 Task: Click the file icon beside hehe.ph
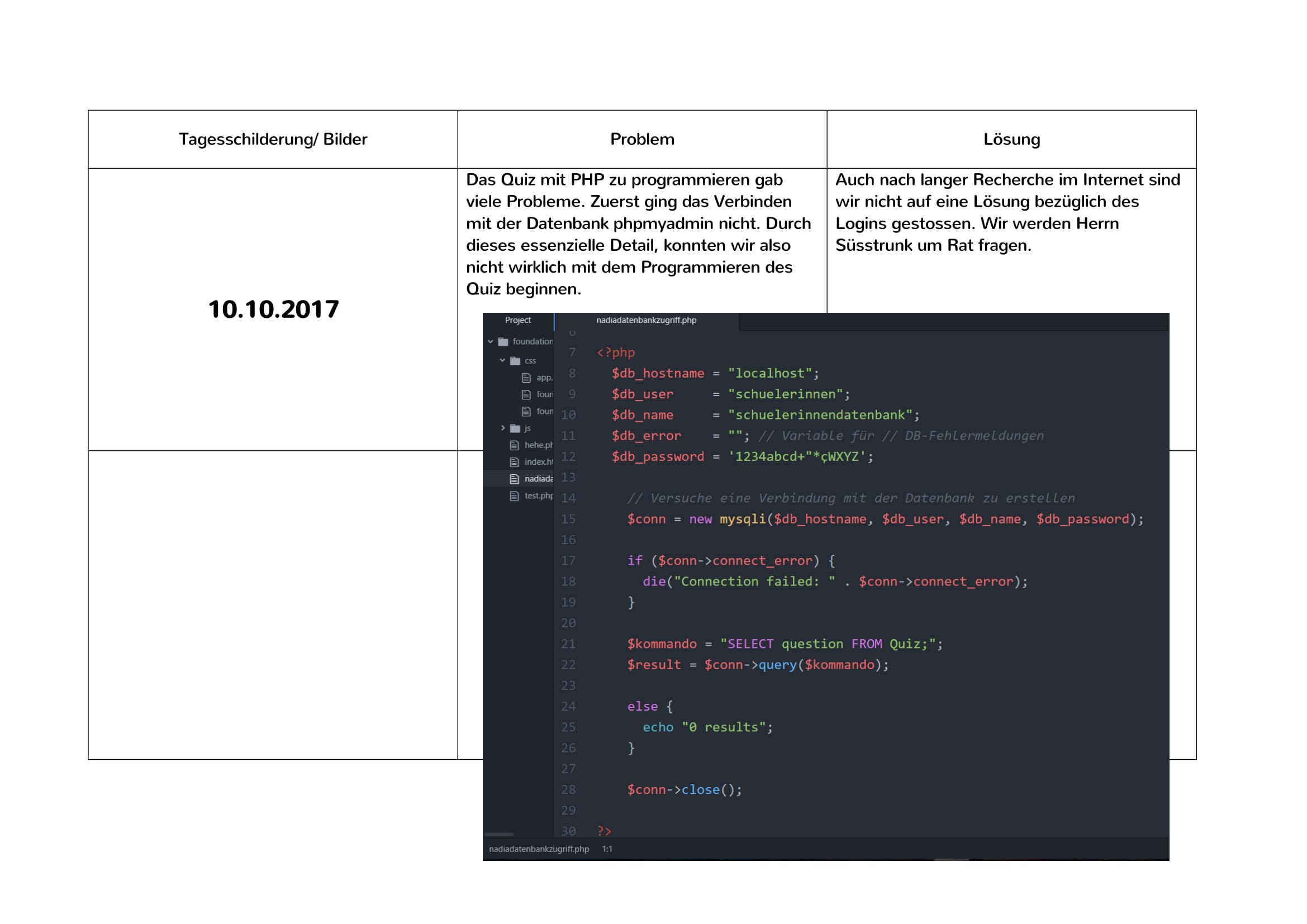pos(514,445)
